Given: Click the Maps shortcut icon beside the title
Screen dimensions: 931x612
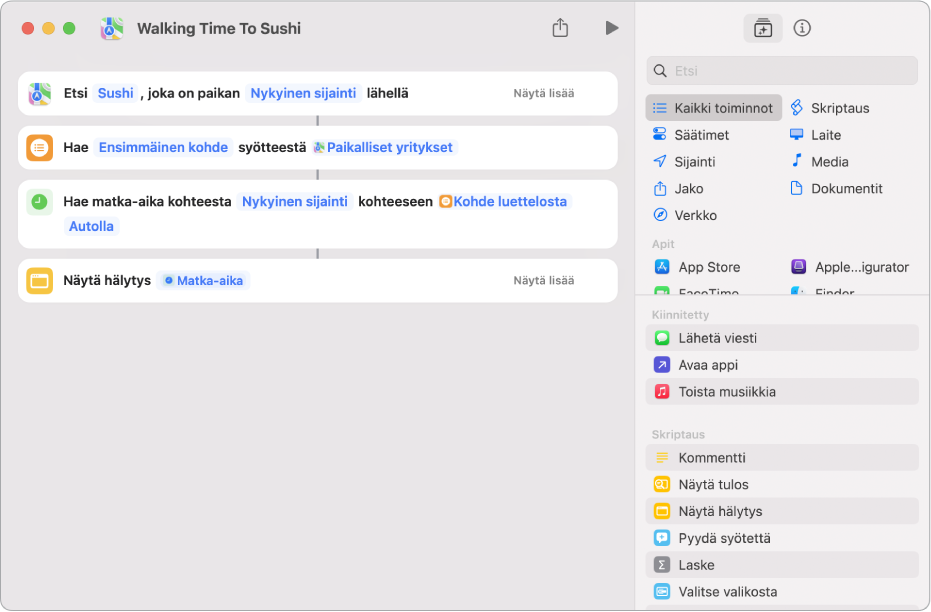Looking at the screenshot, I should point(112,29).
